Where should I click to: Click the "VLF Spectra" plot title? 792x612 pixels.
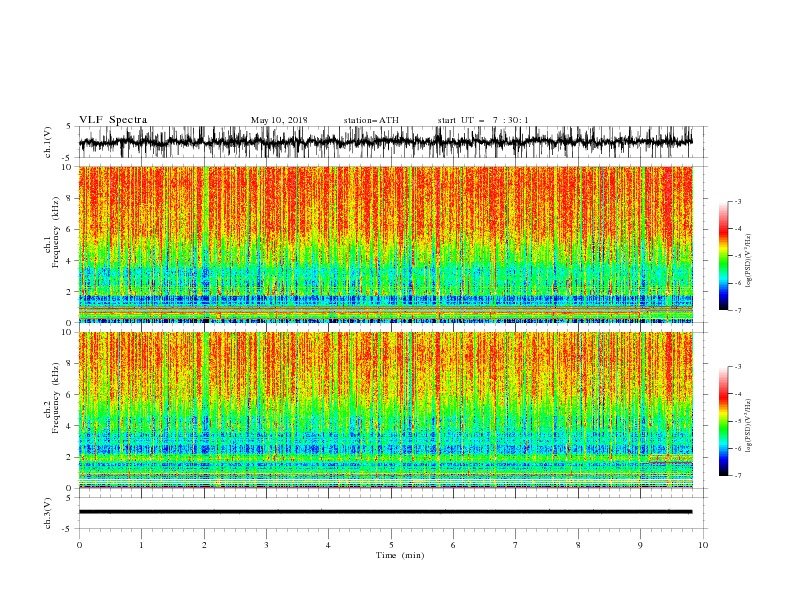click(x=113, y=120)
